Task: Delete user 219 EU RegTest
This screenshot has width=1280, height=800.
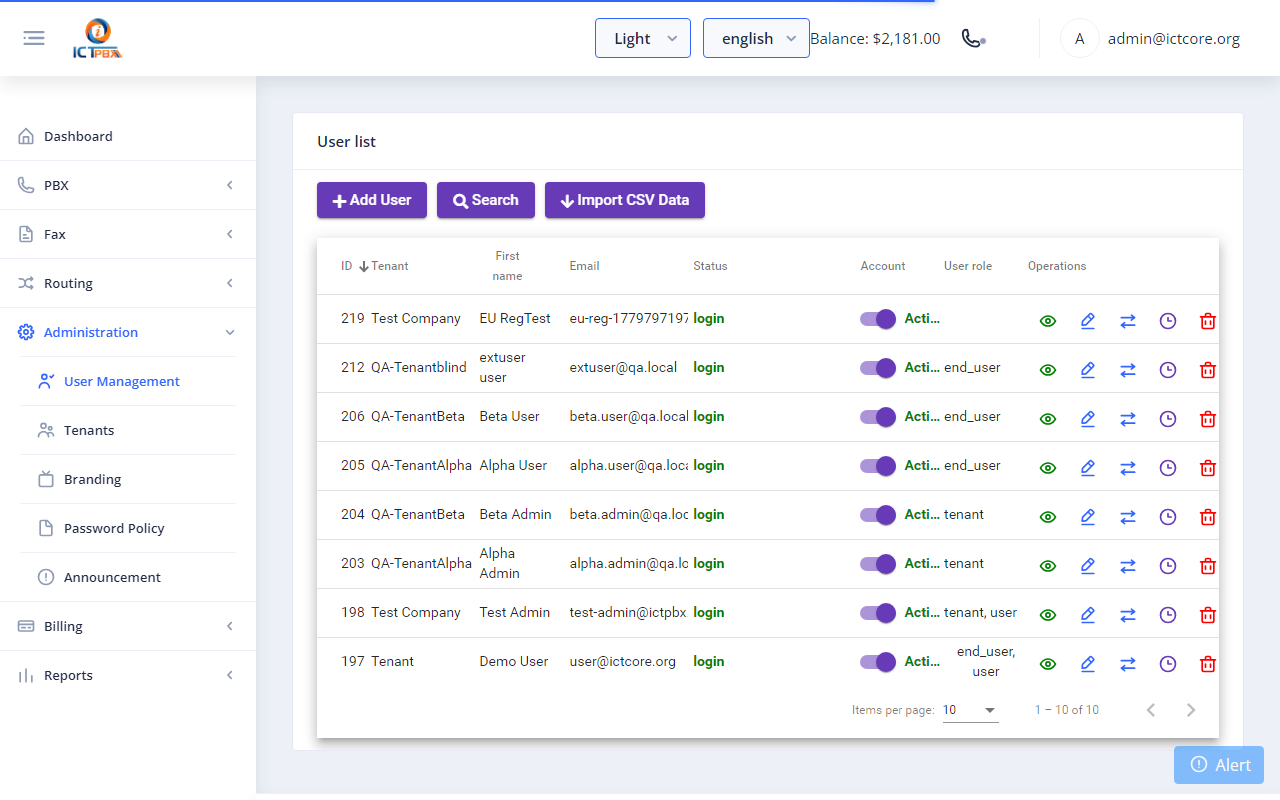Action: pyautogui.click(x=1208, y=321)
